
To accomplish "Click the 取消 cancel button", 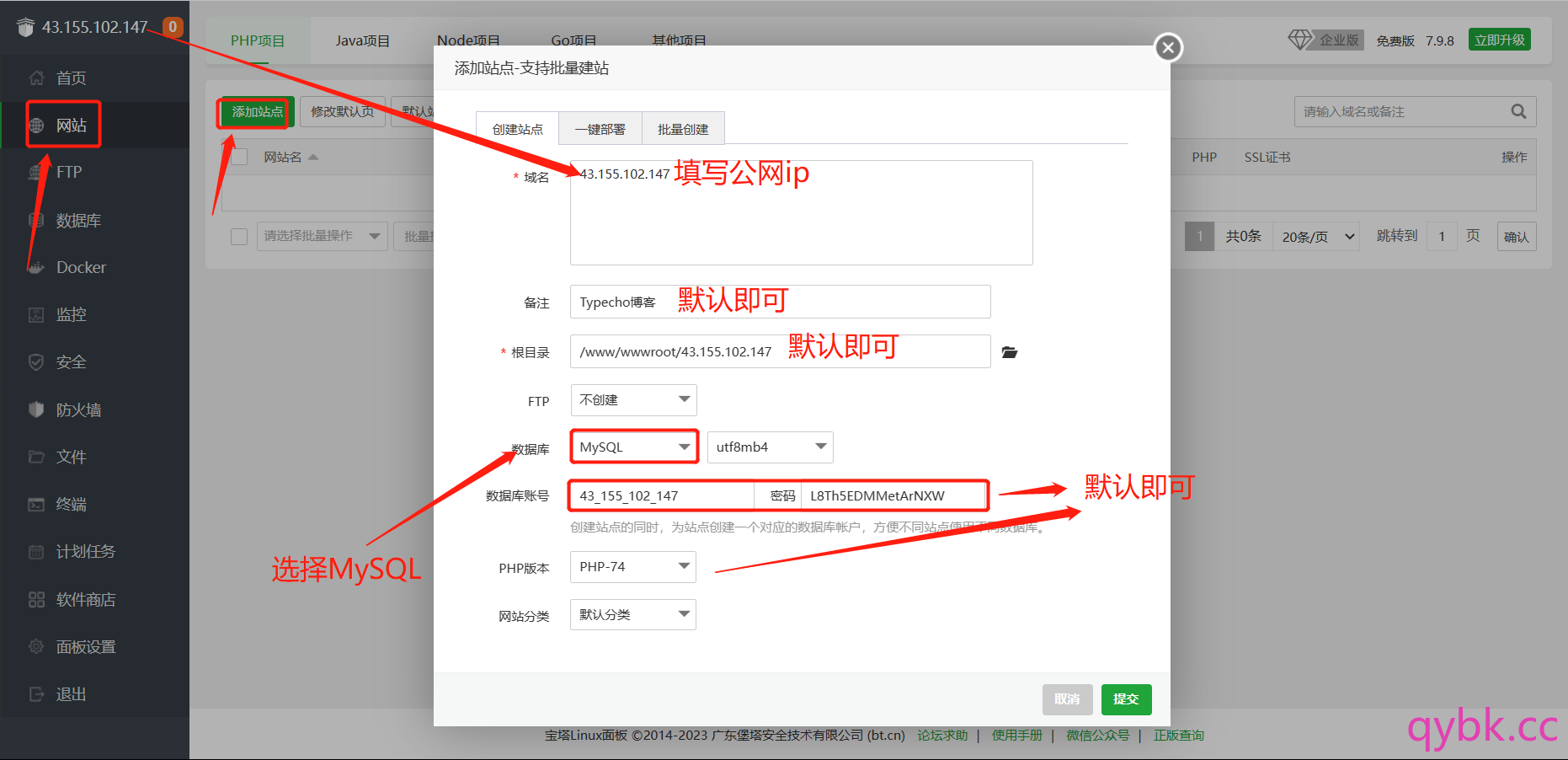I will (x=1067, y=699).
